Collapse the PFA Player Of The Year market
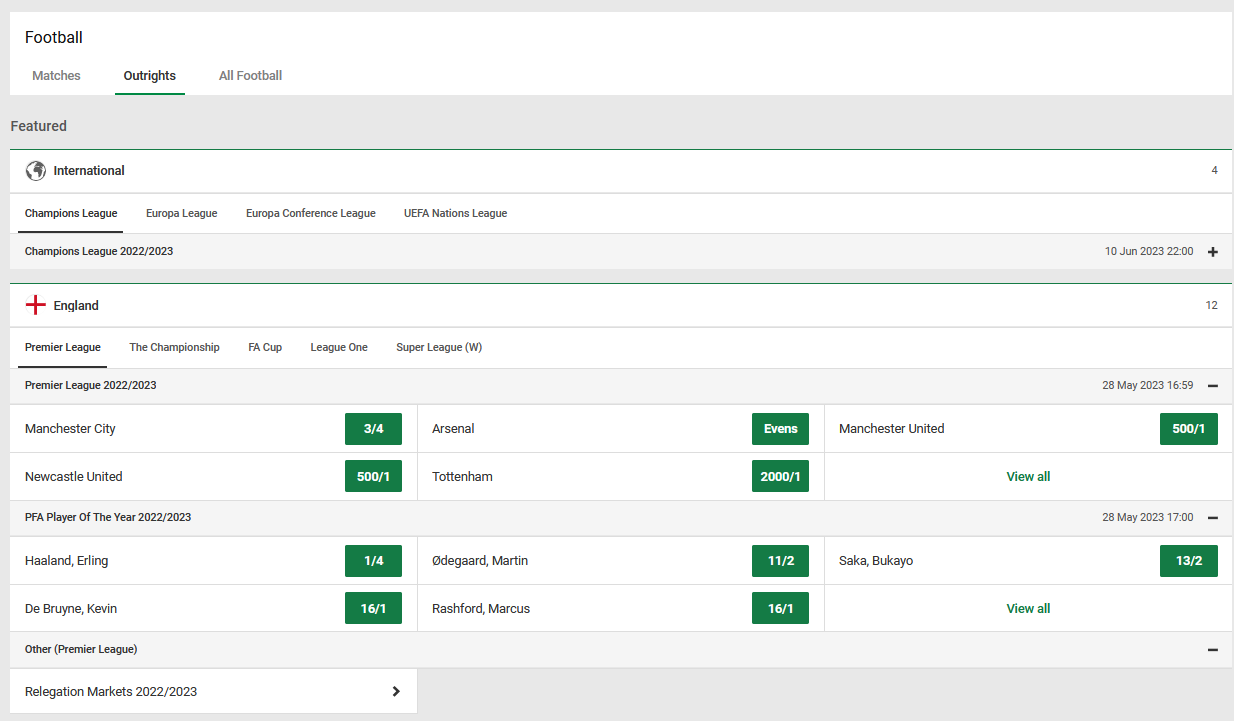The width and height of the screenshot is (1234, 721). point(1212,517)
